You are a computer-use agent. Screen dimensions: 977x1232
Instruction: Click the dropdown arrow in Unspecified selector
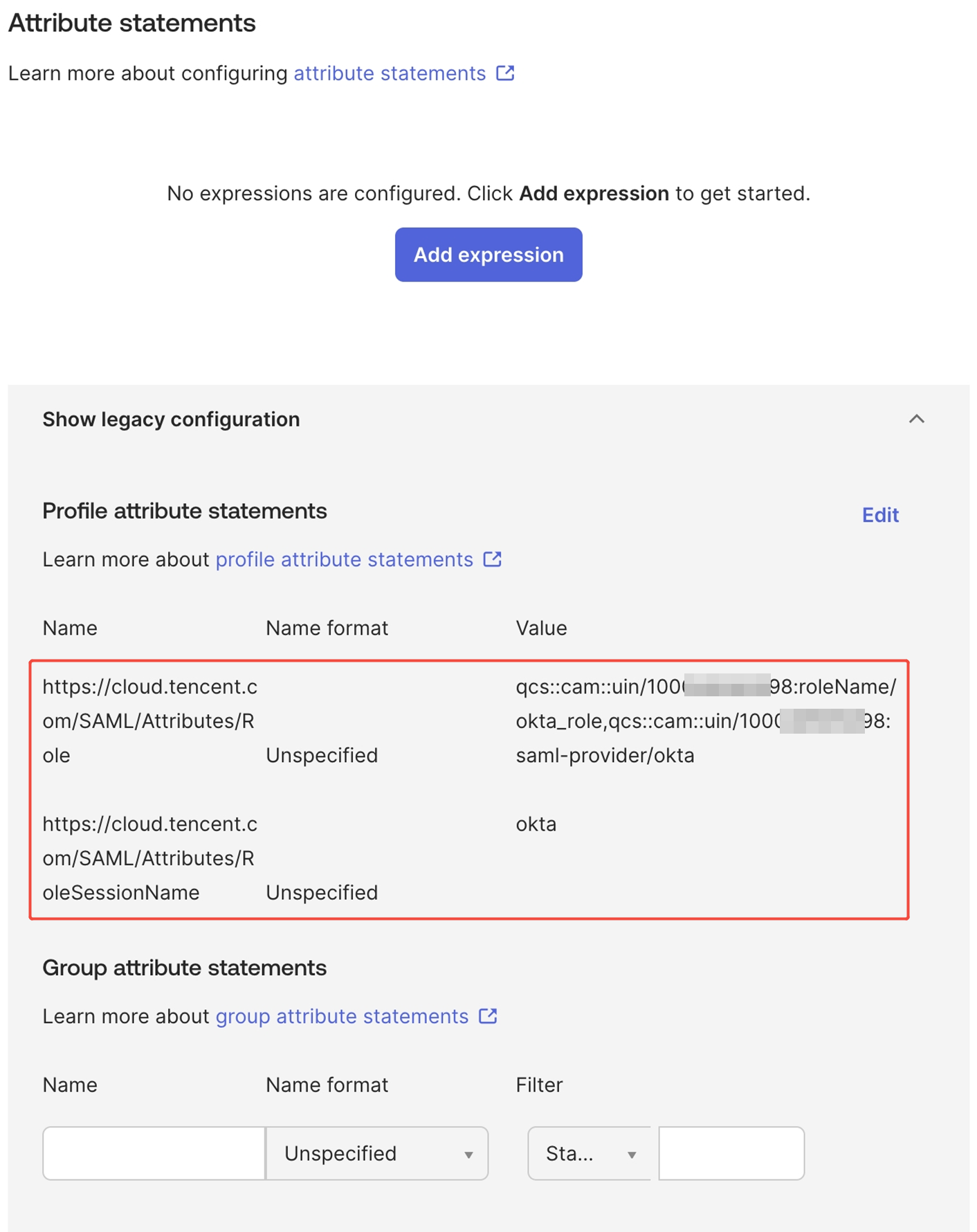[x=468, y=1154]
